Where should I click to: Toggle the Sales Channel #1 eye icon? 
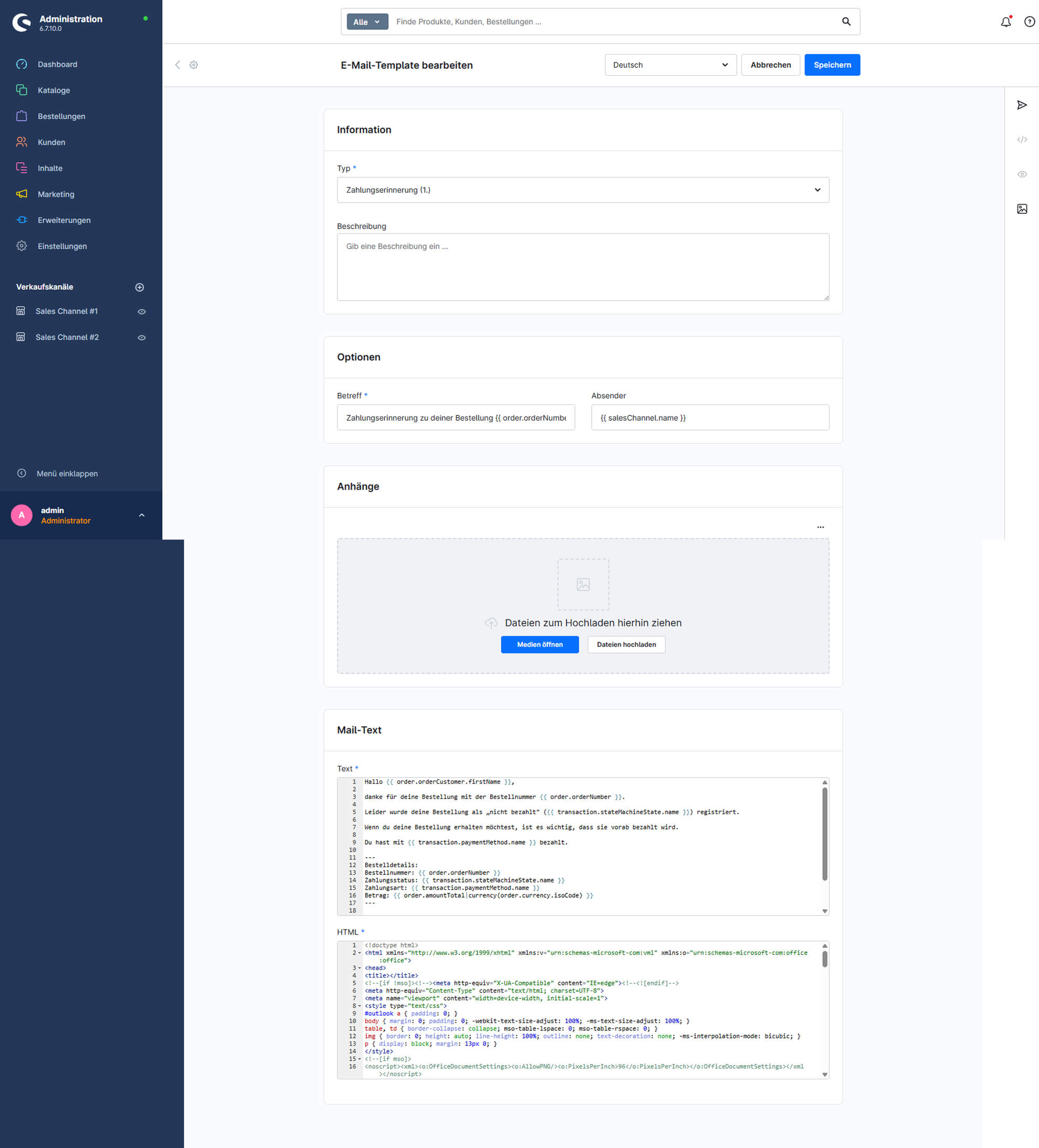point(142,311)
